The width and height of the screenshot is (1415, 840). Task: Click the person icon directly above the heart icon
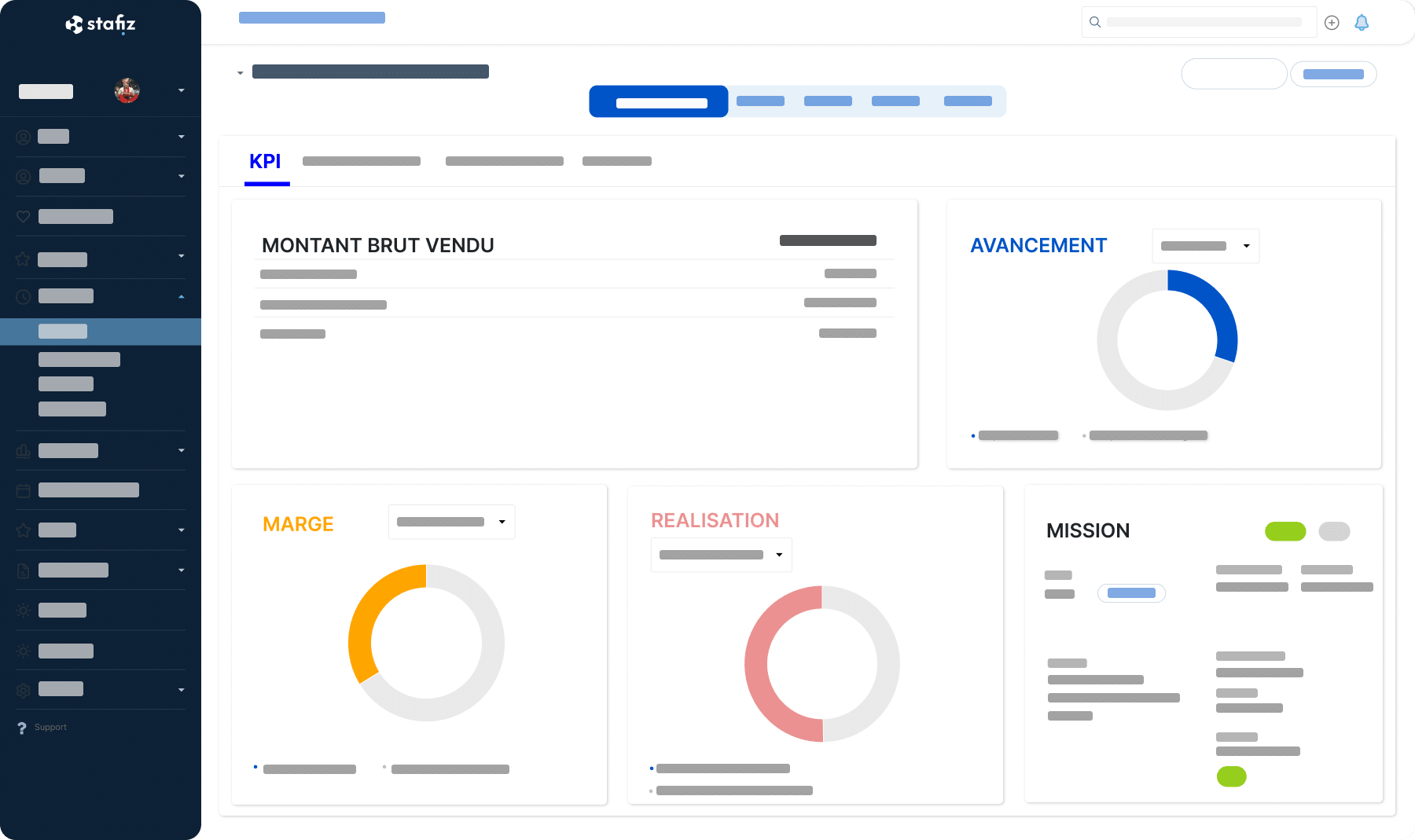(24, 176)
